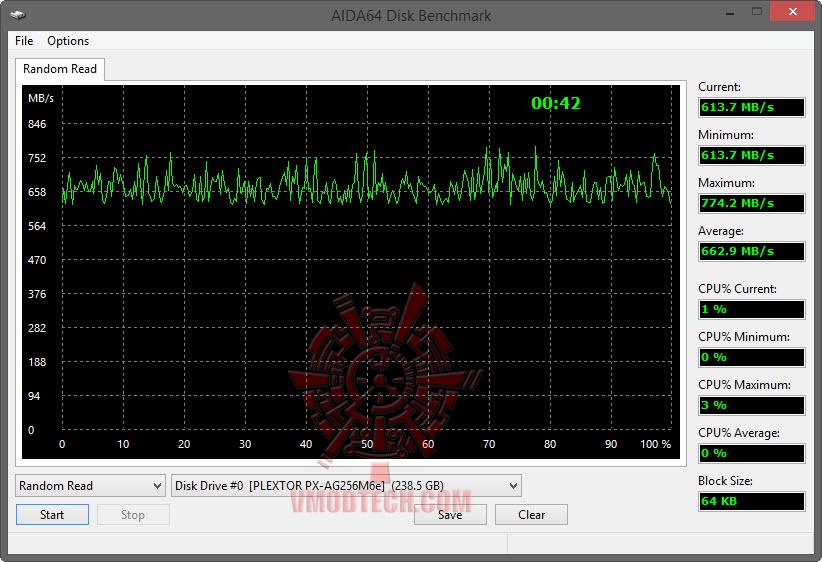Click the Current: label
The height and width of the screenshot is (562, 822).
coord(719,87)
